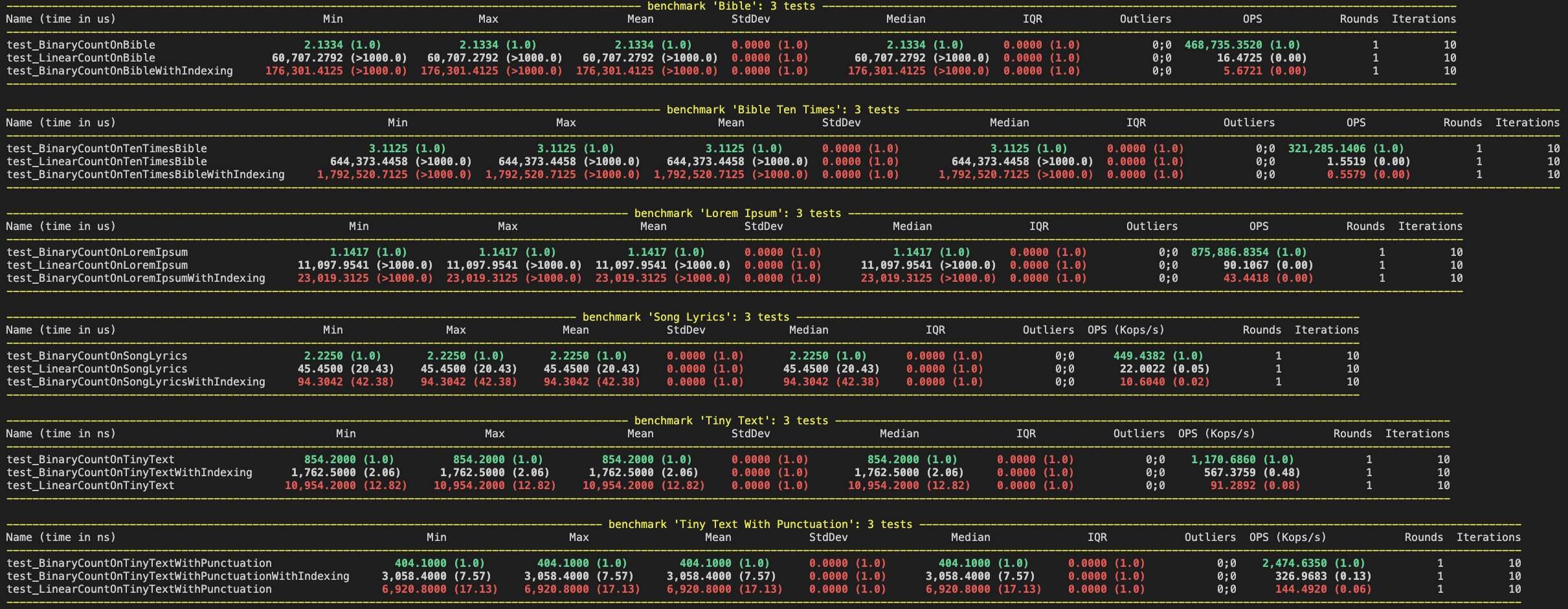The width and height of the screenshot is (1568, 609).
Task: Select the test_LinearCountOnSongLyrics row name
Action: click(x=97, y=369)
